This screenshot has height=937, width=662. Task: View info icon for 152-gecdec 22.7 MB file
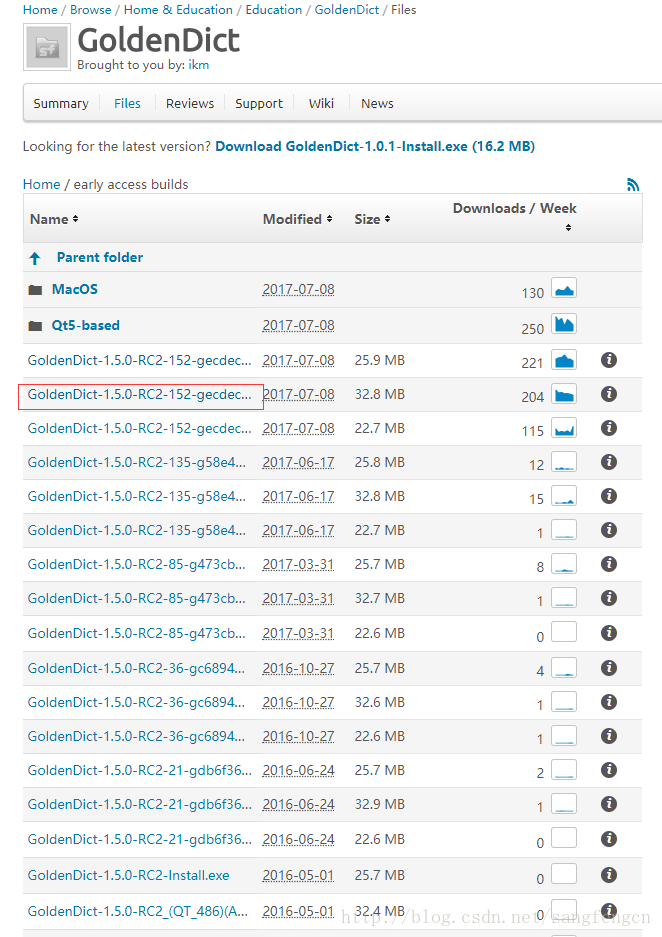click(609, 428)
